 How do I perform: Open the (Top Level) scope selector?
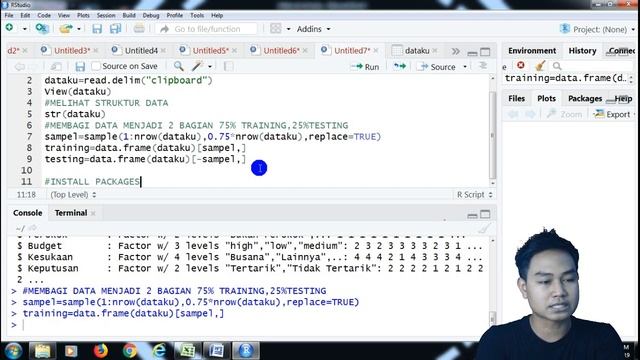73,195
